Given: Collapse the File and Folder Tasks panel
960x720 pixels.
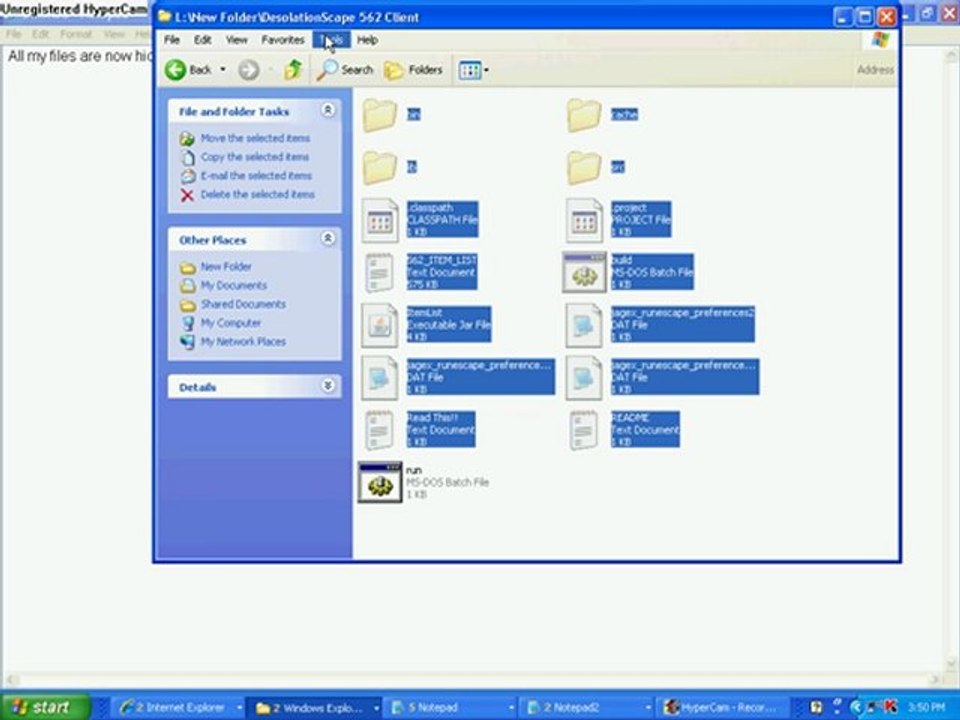Looking at the screenshot, I should pos(328,110).
